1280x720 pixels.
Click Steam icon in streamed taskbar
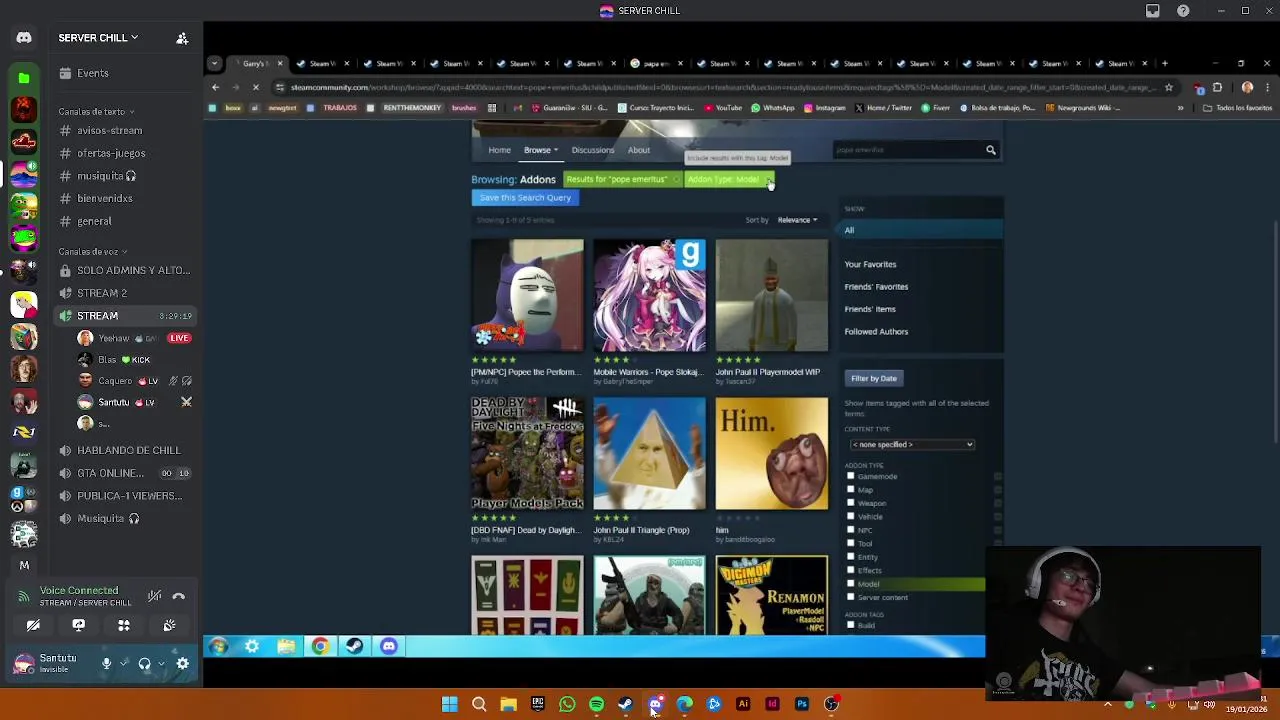click(354, 646)
